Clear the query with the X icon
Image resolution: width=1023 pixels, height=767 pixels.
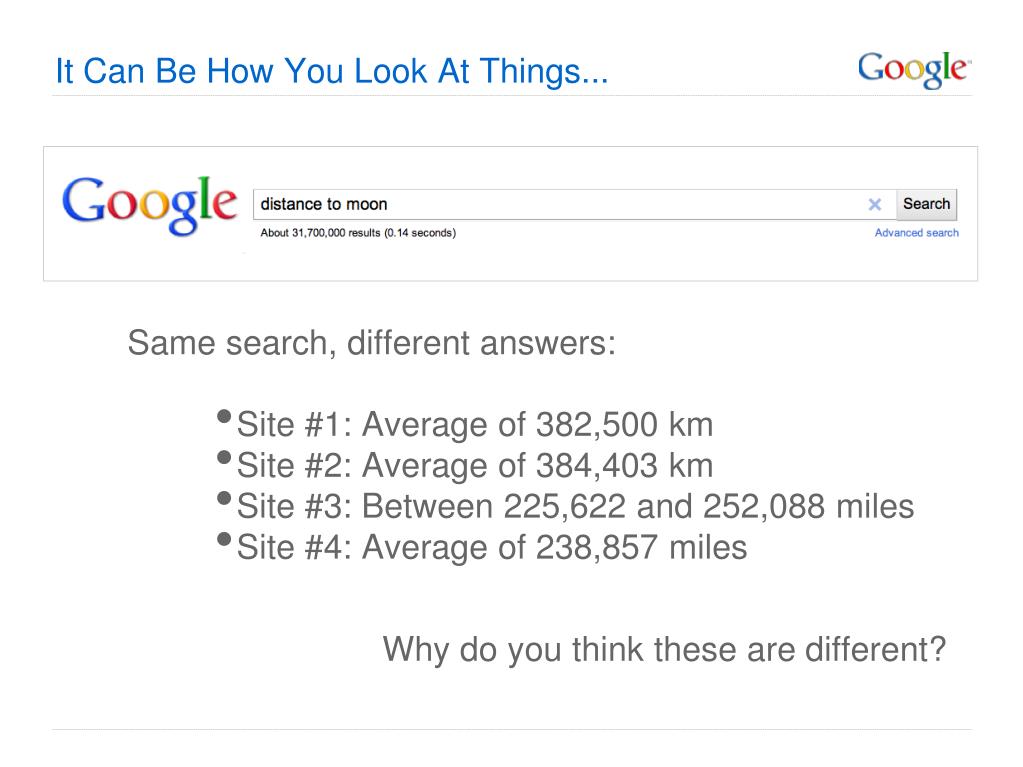pyautogui.click(x=875, y=205)
